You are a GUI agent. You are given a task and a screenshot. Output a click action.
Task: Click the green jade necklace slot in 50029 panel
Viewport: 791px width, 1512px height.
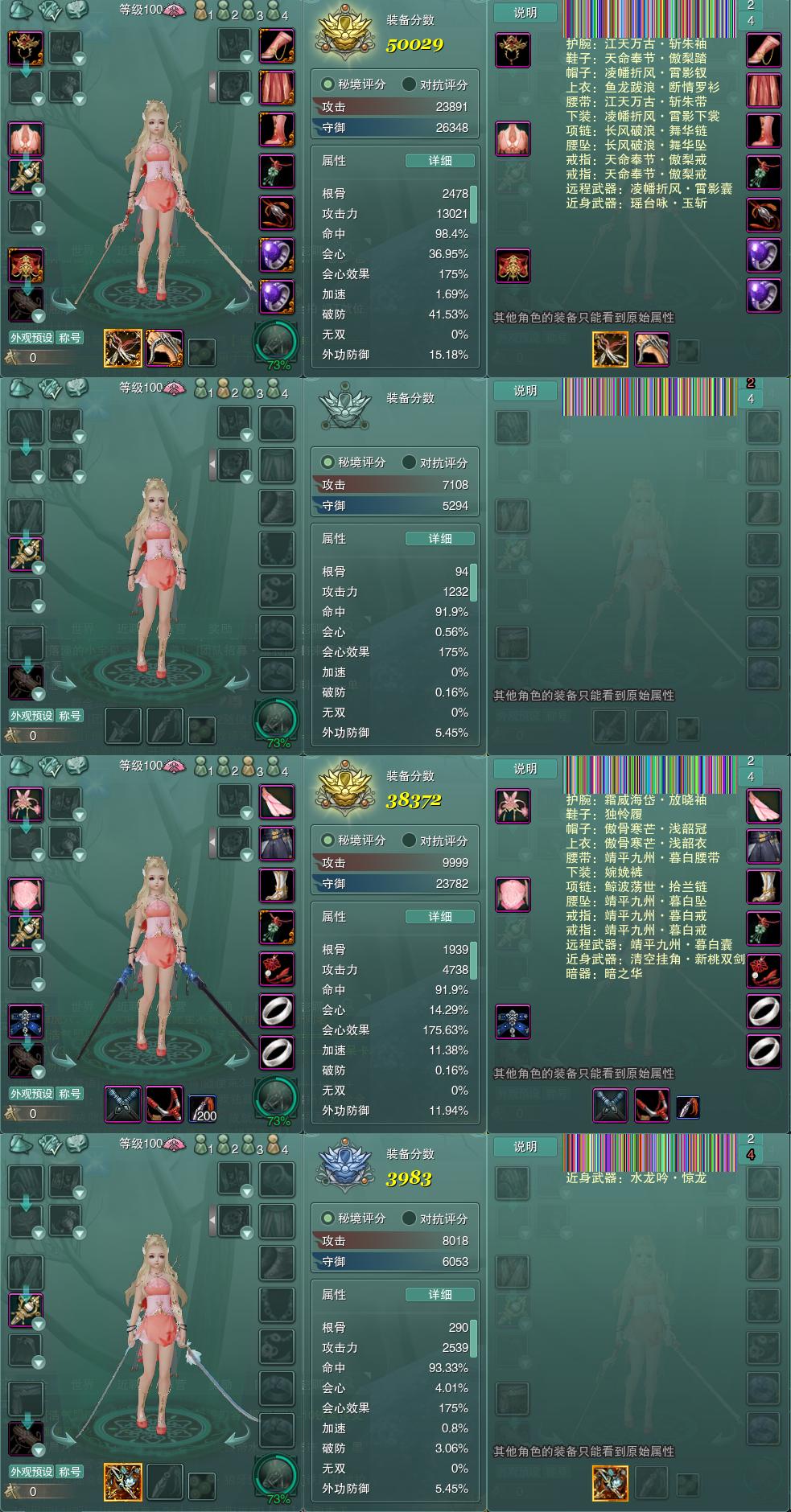[276, 171]
